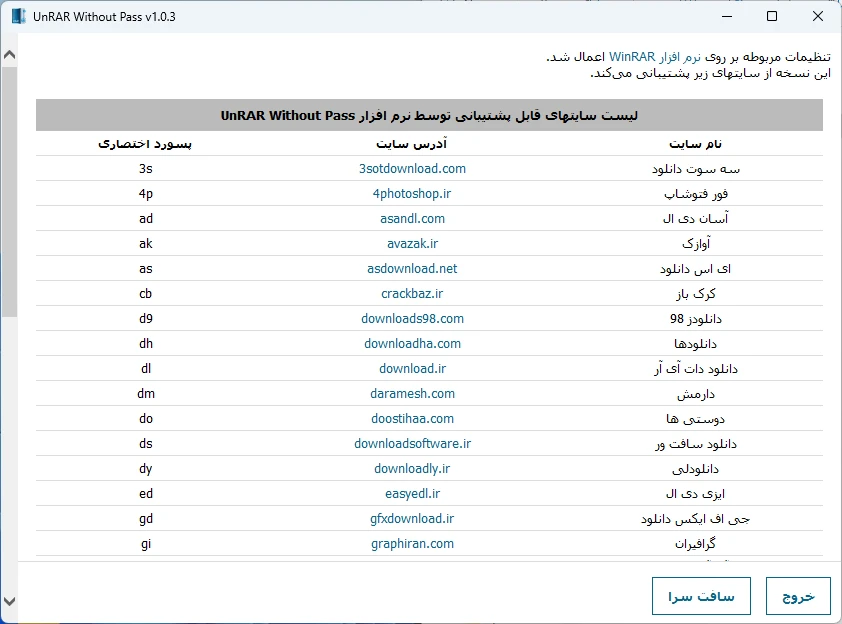The width and height of the screenshot is (842, 624).
Task: Visit the download.ir link
Action: (x=412, y=369)
